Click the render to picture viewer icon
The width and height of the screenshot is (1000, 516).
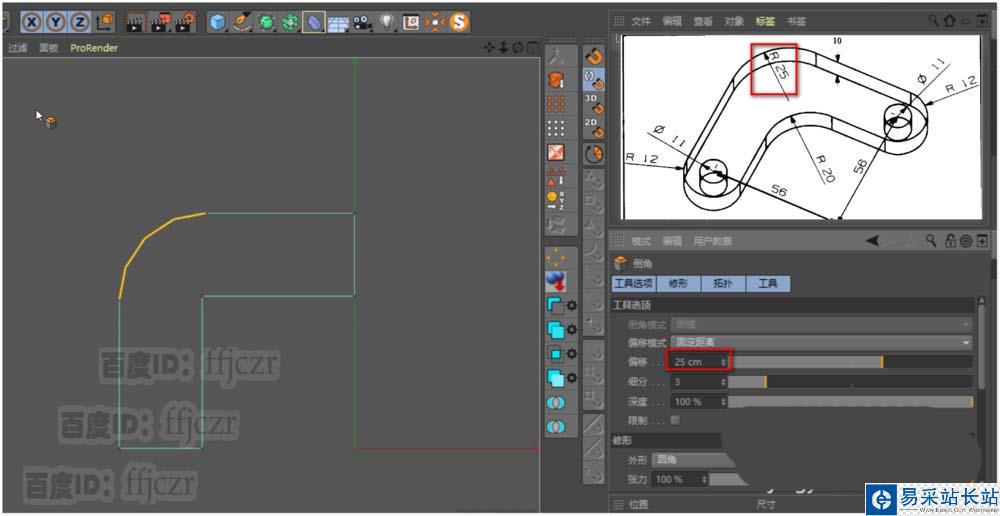click(160, 22)
